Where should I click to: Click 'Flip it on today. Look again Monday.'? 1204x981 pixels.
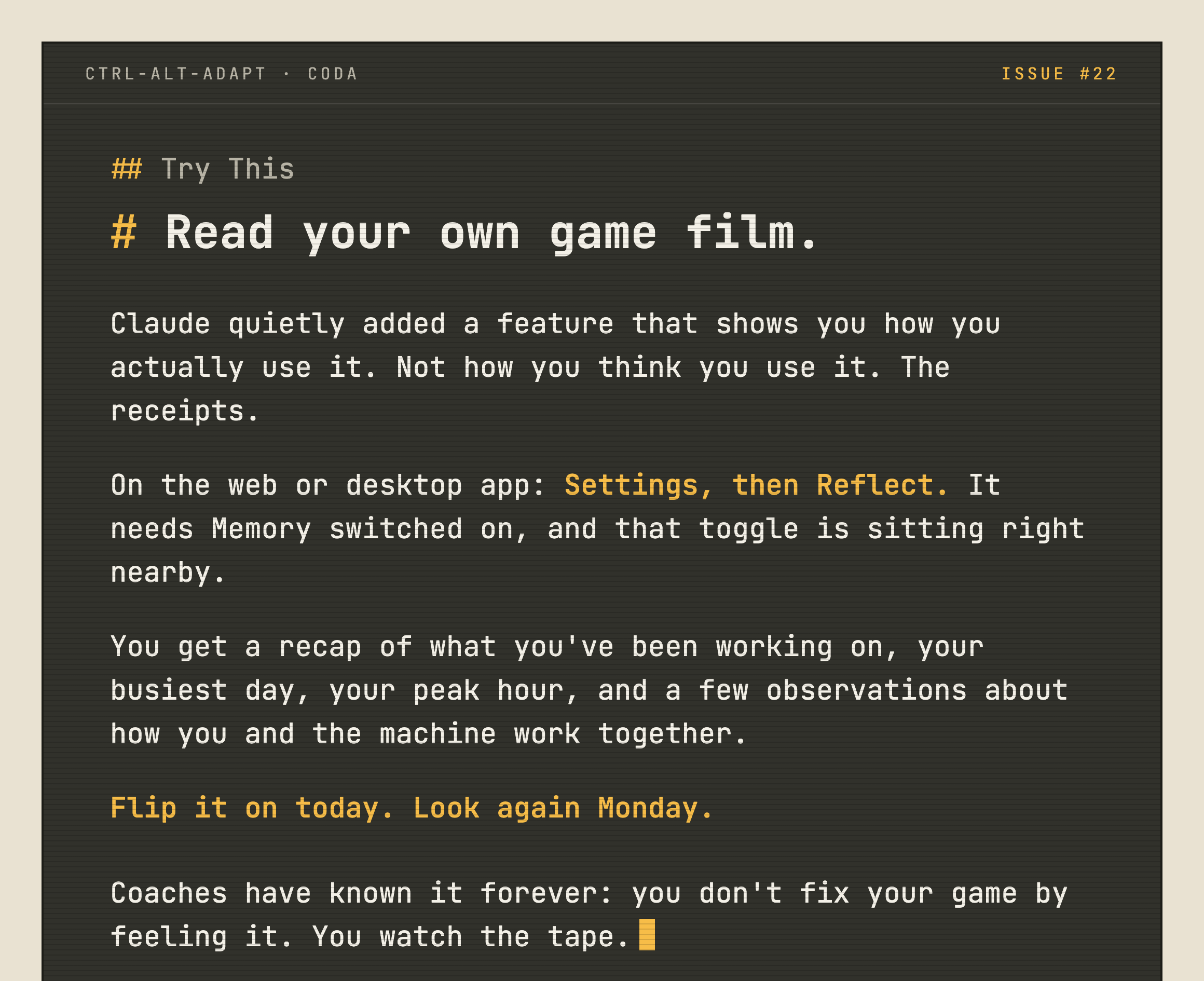pos(412,808)
